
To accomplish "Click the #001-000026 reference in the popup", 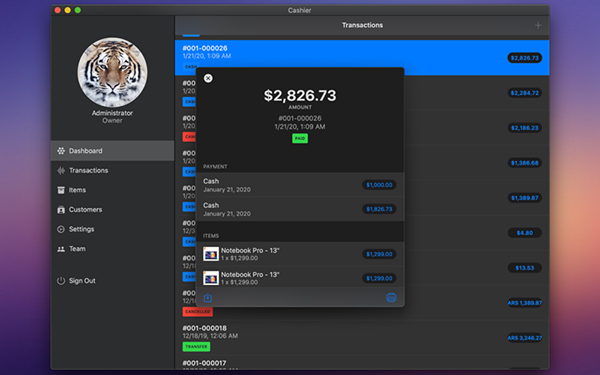I will 300,118.
